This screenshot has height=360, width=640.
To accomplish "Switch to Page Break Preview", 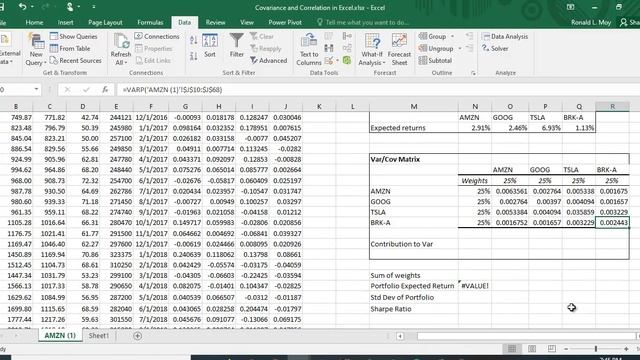I will [551, 349].
